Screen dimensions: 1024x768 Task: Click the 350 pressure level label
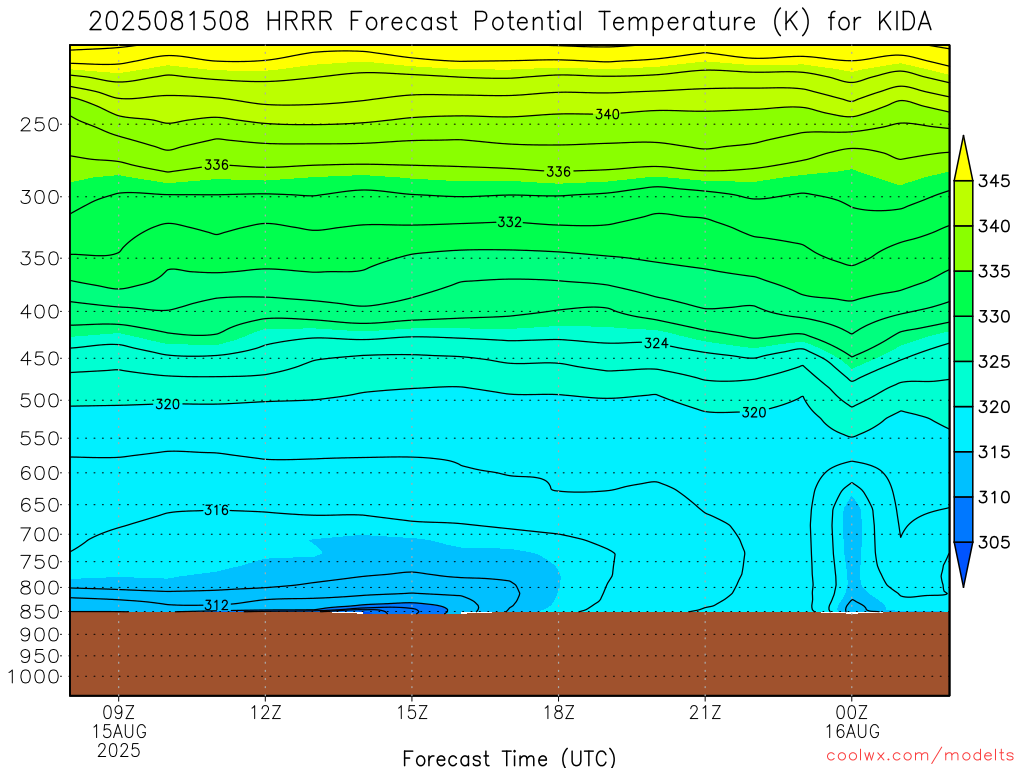(40, 259)
